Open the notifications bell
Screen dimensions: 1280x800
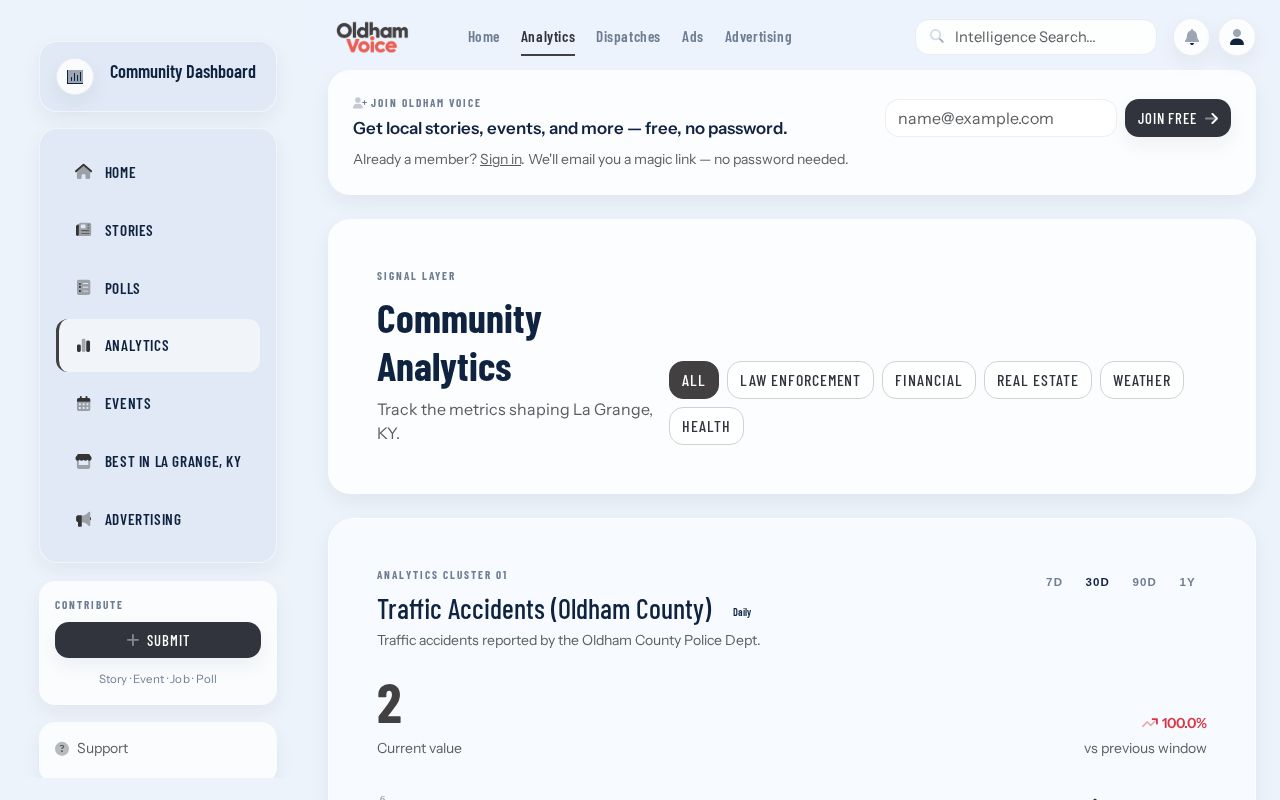1191,37
